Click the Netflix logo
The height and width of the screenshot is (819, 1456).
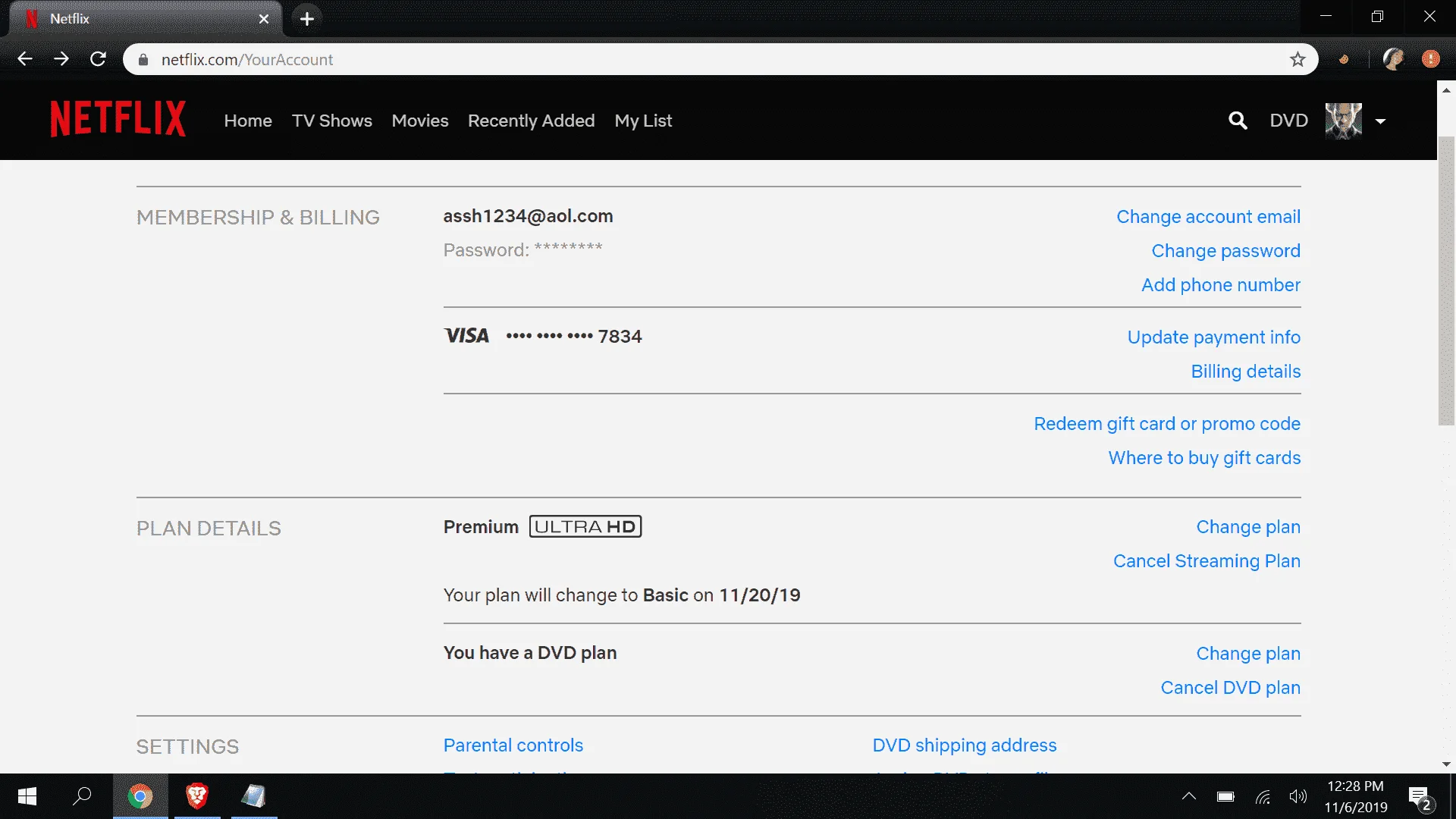click(x=118, y=119)
